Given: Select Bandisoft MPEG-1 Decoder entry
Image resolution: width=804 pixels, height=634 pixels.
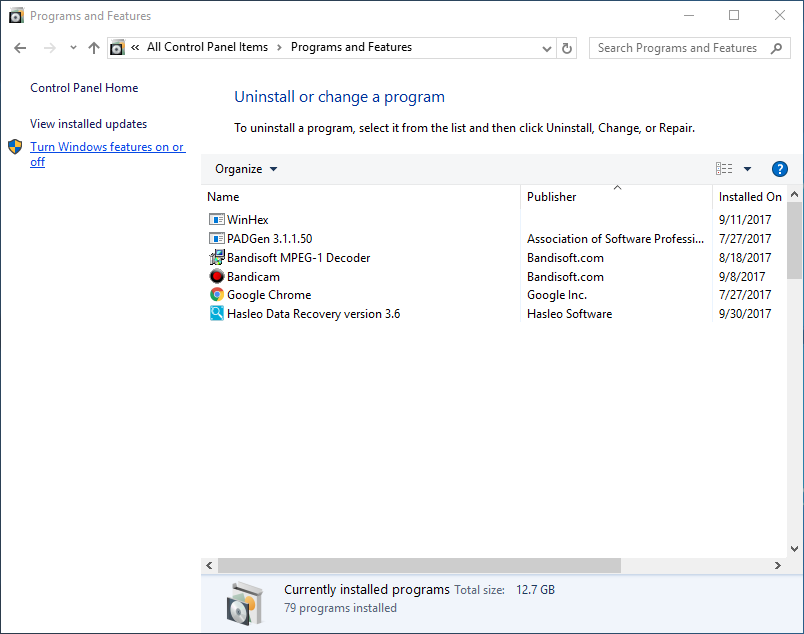Looking at the screenshot, I should click(x=298, y=257).
